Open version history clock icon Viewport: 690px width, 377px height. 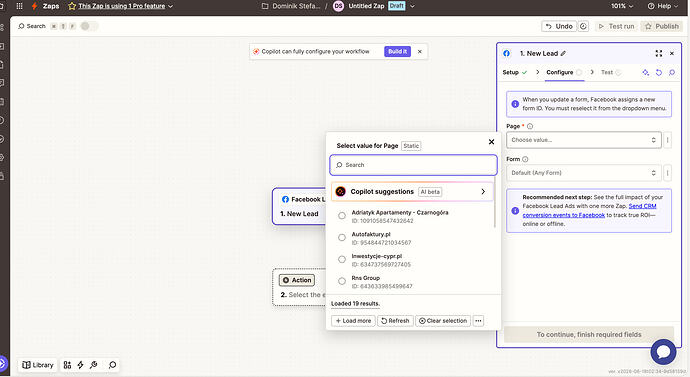[584, 26]
